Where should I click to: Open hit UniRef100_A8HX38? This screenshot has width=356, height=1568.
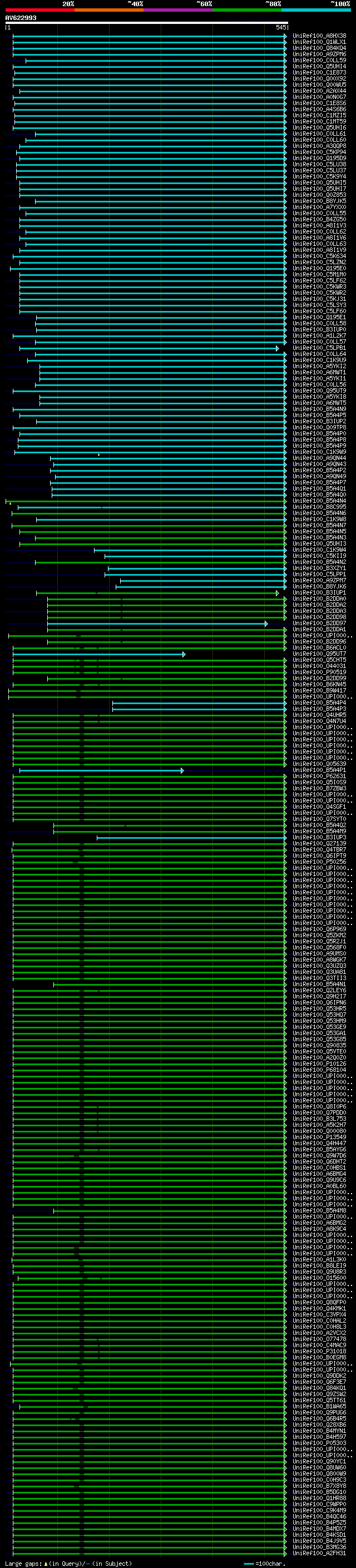click(319, 36)
